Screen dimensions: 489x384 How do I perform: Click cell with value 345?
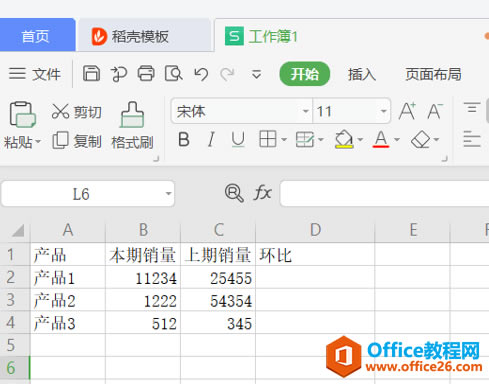(218, 323)
